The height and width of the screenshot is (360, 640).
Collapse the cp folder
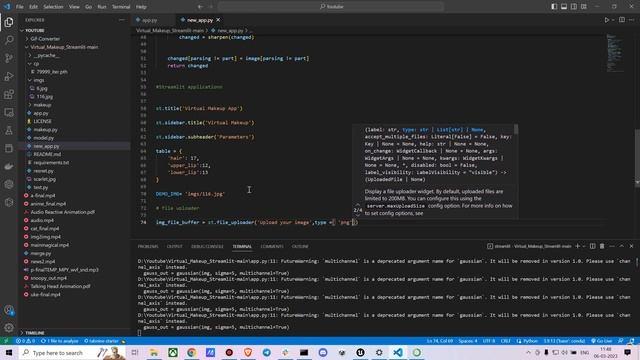(36, 64)
